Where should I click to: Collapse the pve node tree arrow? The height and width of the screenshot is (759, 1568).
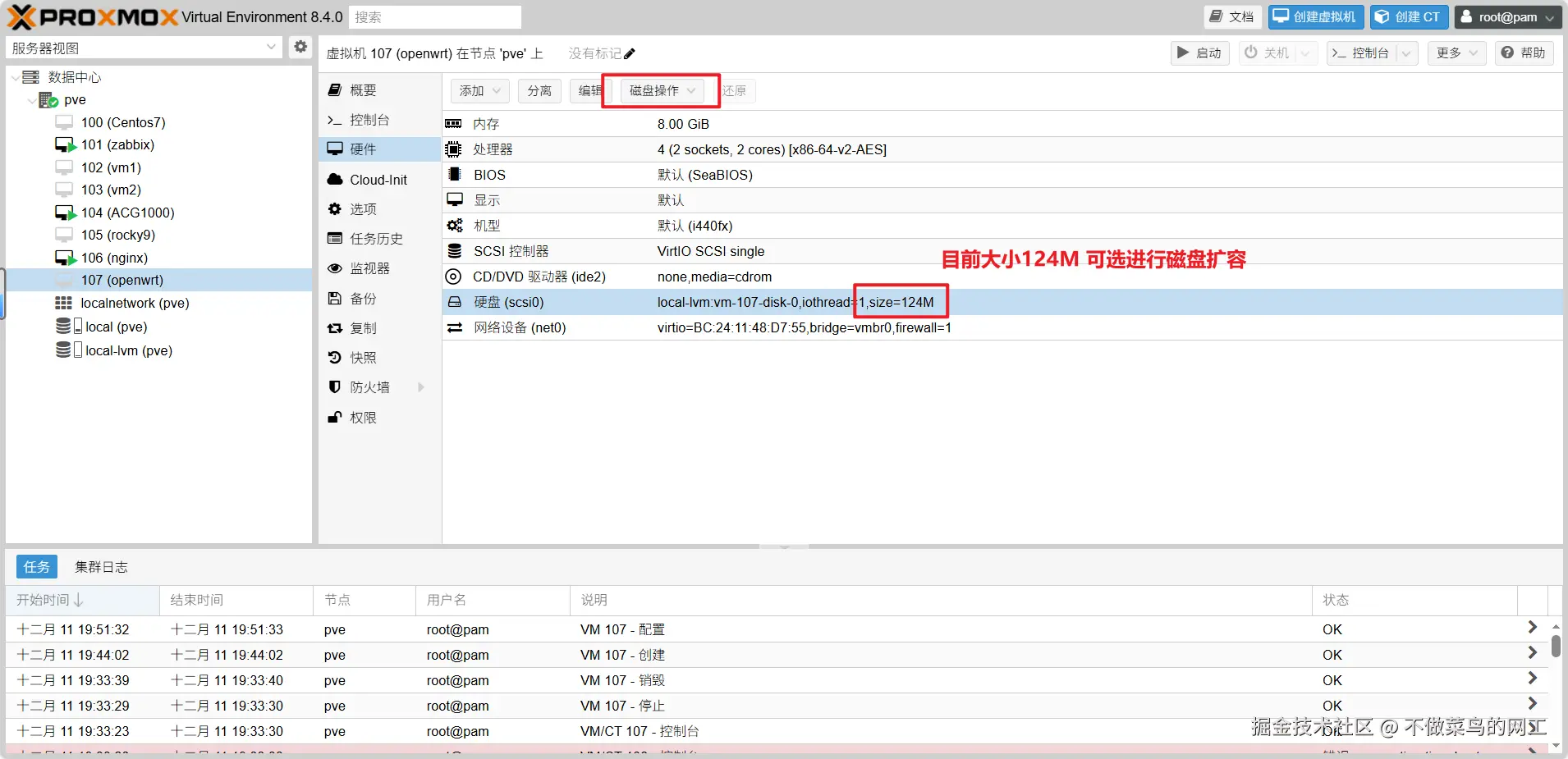[32, 100]
